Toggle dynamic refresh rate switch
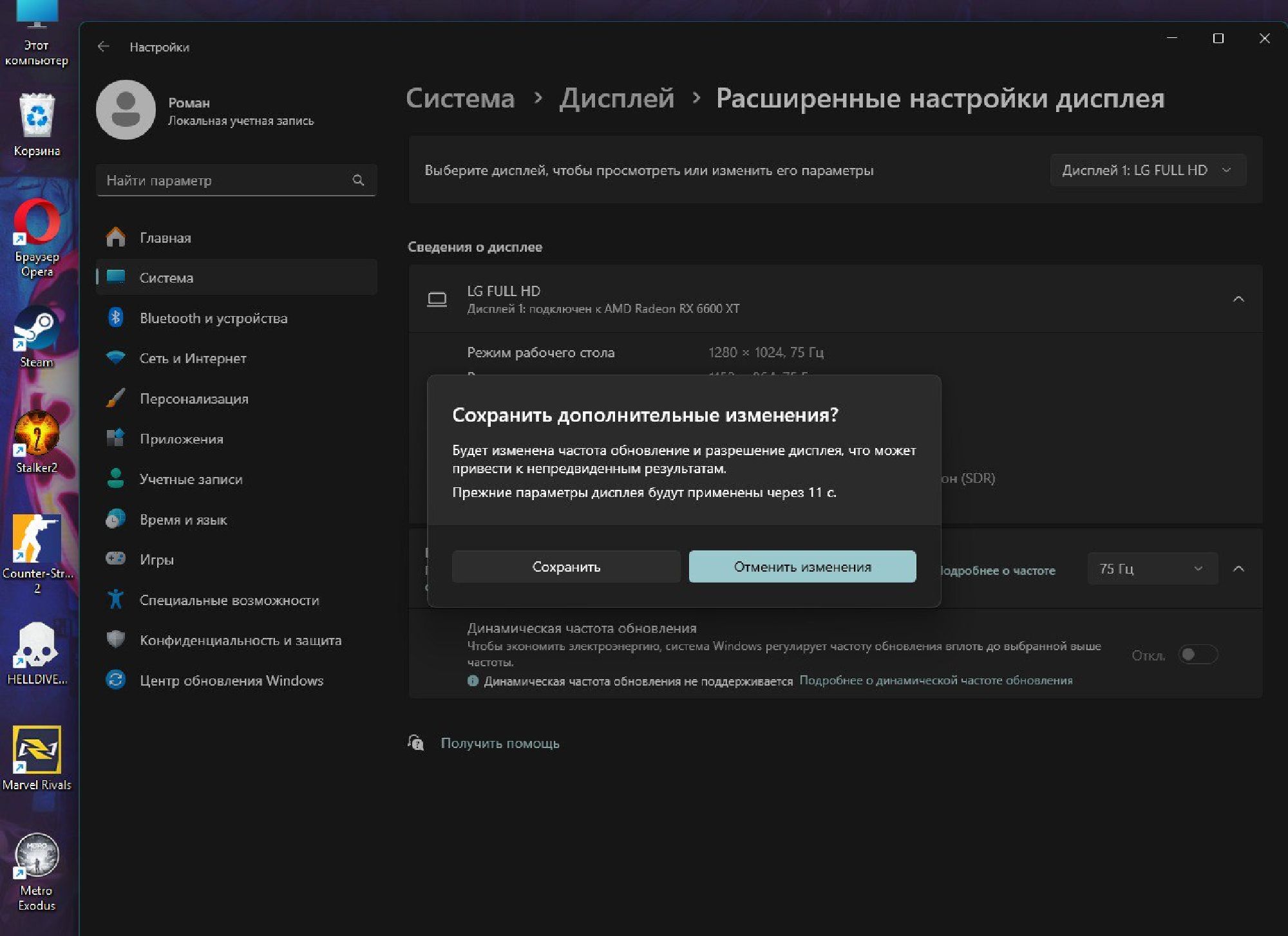Viewport: 1288px width, 936px height. (x=1197, y=655)
